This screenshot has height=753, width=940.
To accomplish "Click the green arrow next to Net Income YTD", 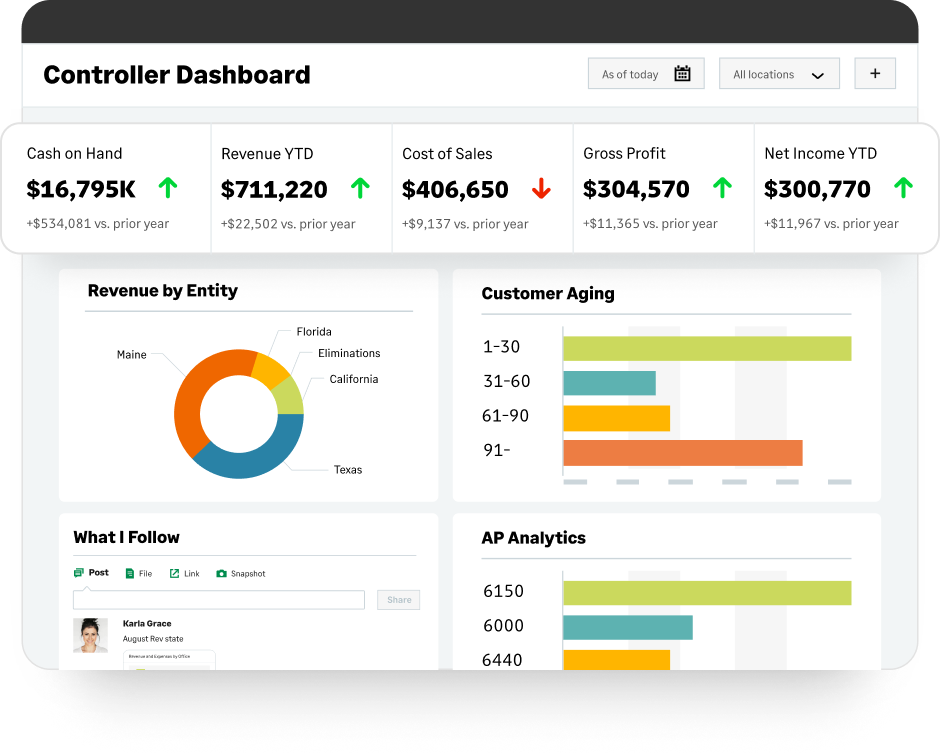I will [x=903, y=188].
